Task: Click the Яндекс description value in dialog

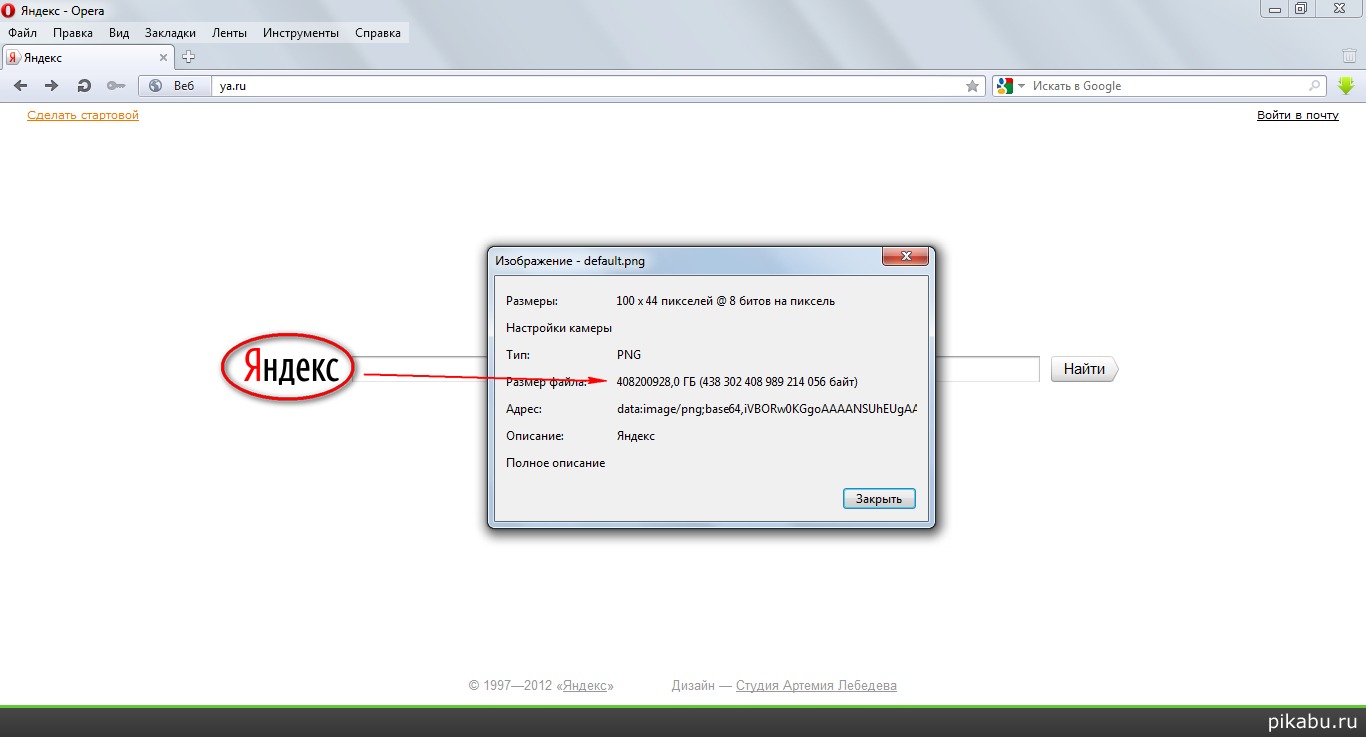Action: 636,435
